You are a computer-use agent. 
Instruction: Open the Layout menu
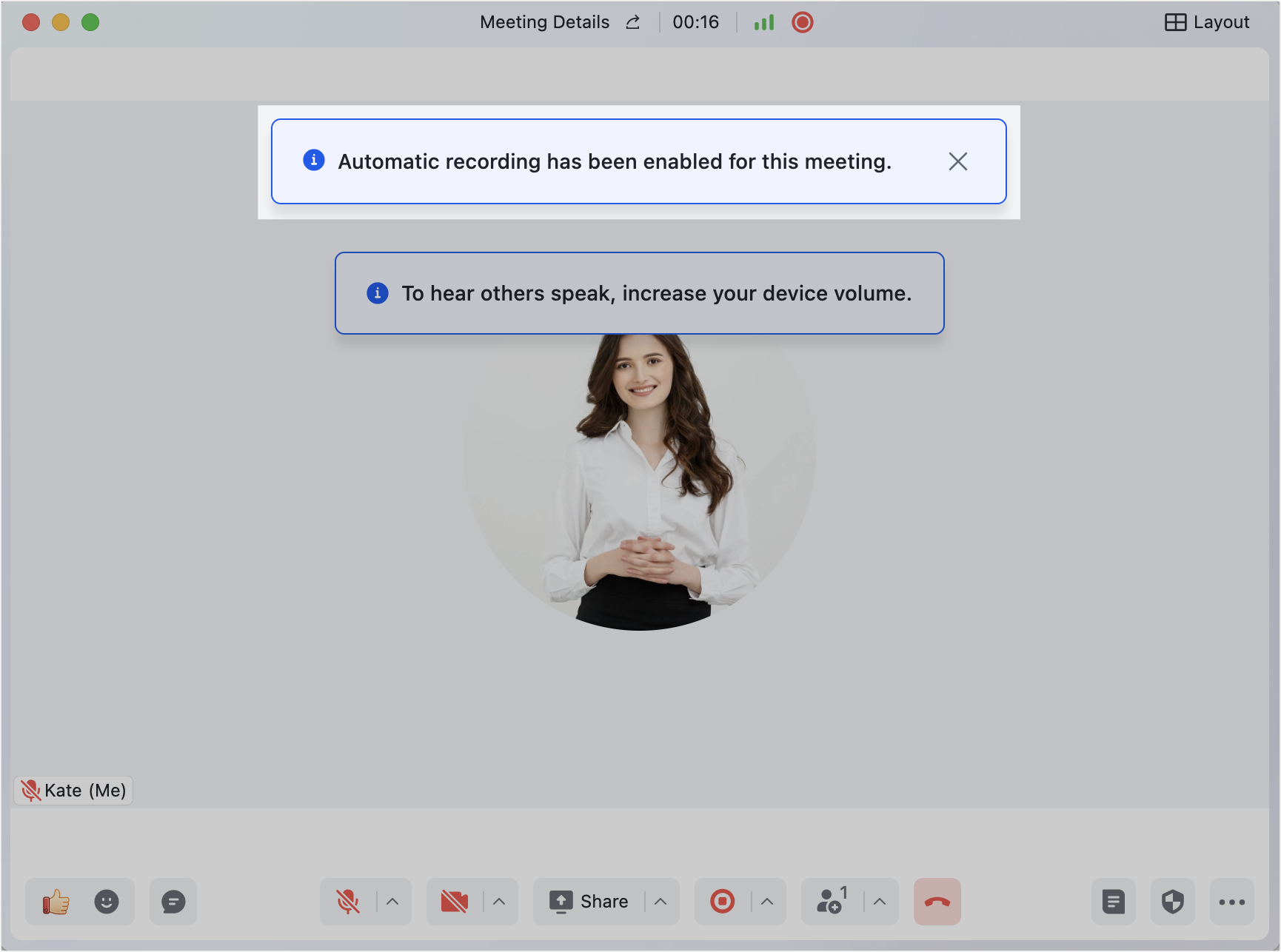[1208, 22]
